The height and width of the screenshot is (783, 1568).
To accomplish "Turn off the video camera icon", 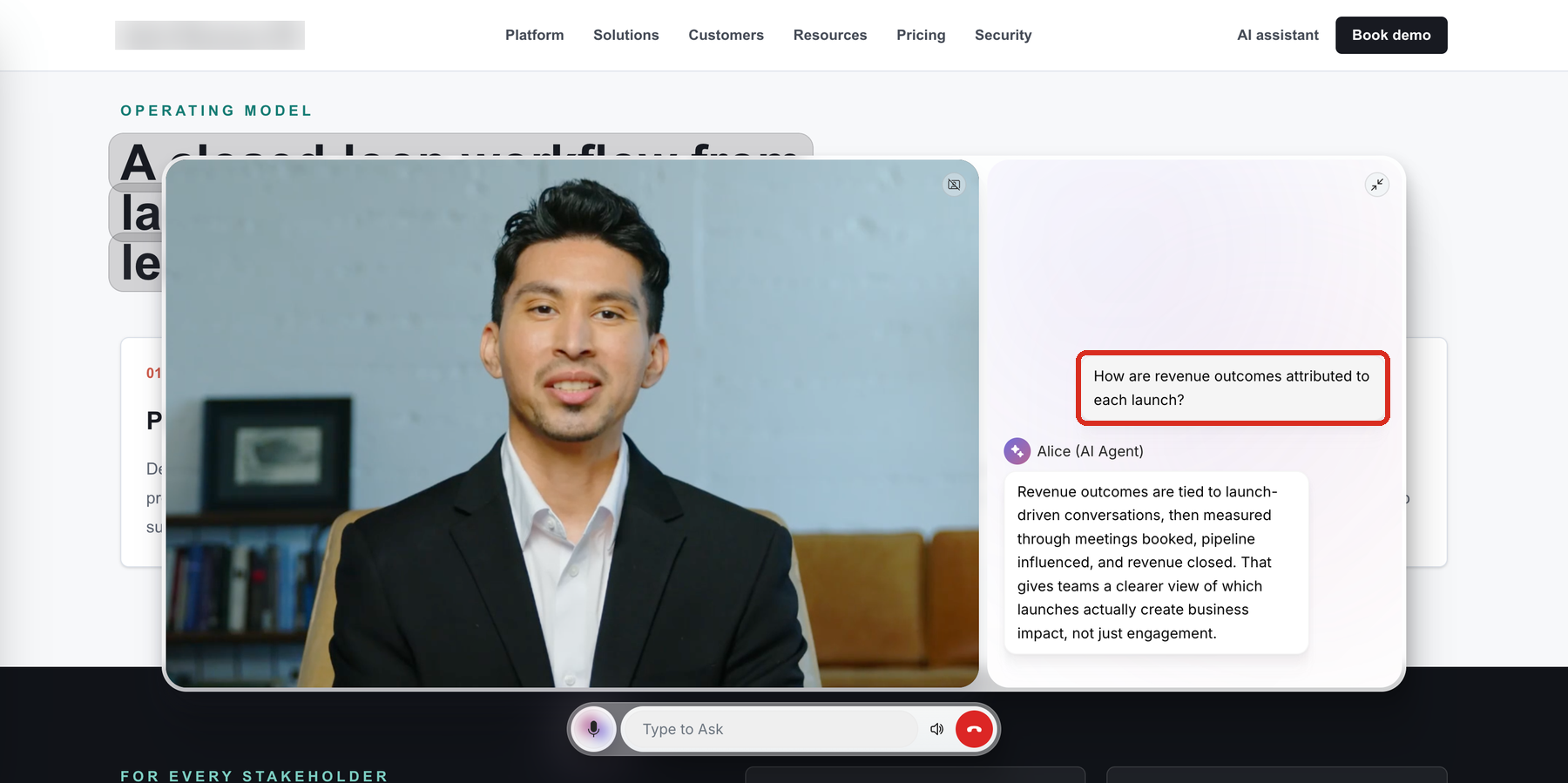I will [x=954, y=185].
